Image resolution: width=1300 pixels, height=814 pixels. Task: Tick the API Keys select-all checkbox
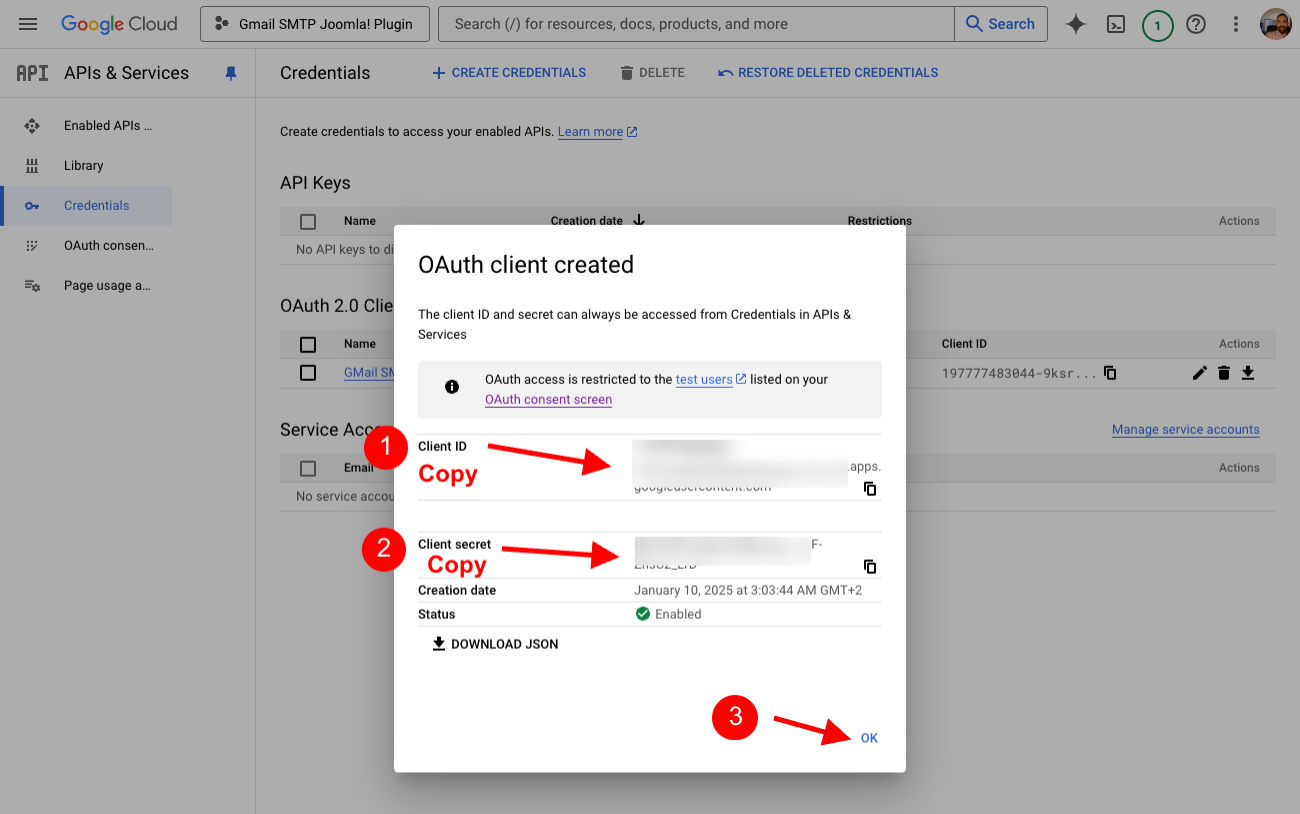coord(308,222)
